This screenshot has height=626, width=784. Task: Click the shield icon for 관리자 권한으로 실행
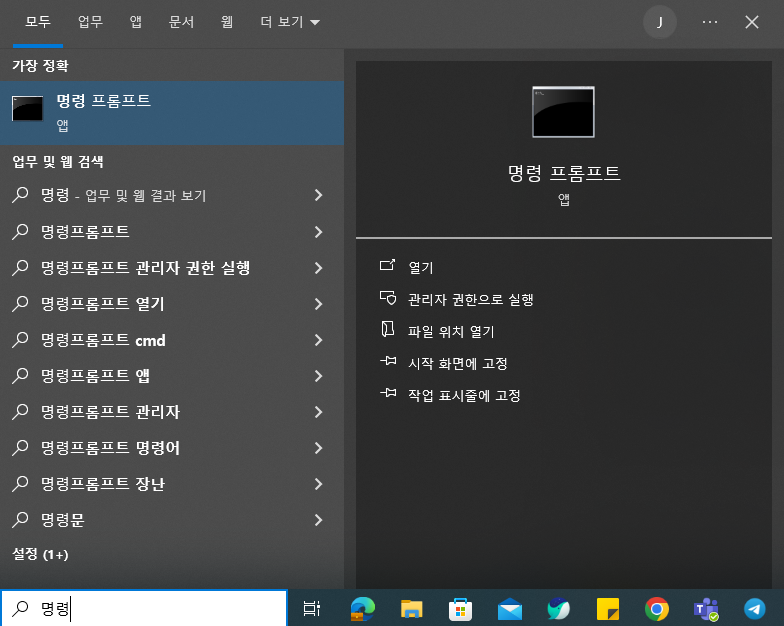[x=388, y=298]
